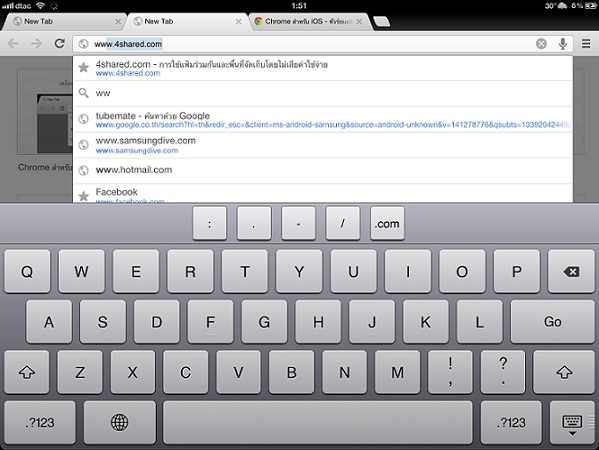Tap the K key

tap(426, 322)
